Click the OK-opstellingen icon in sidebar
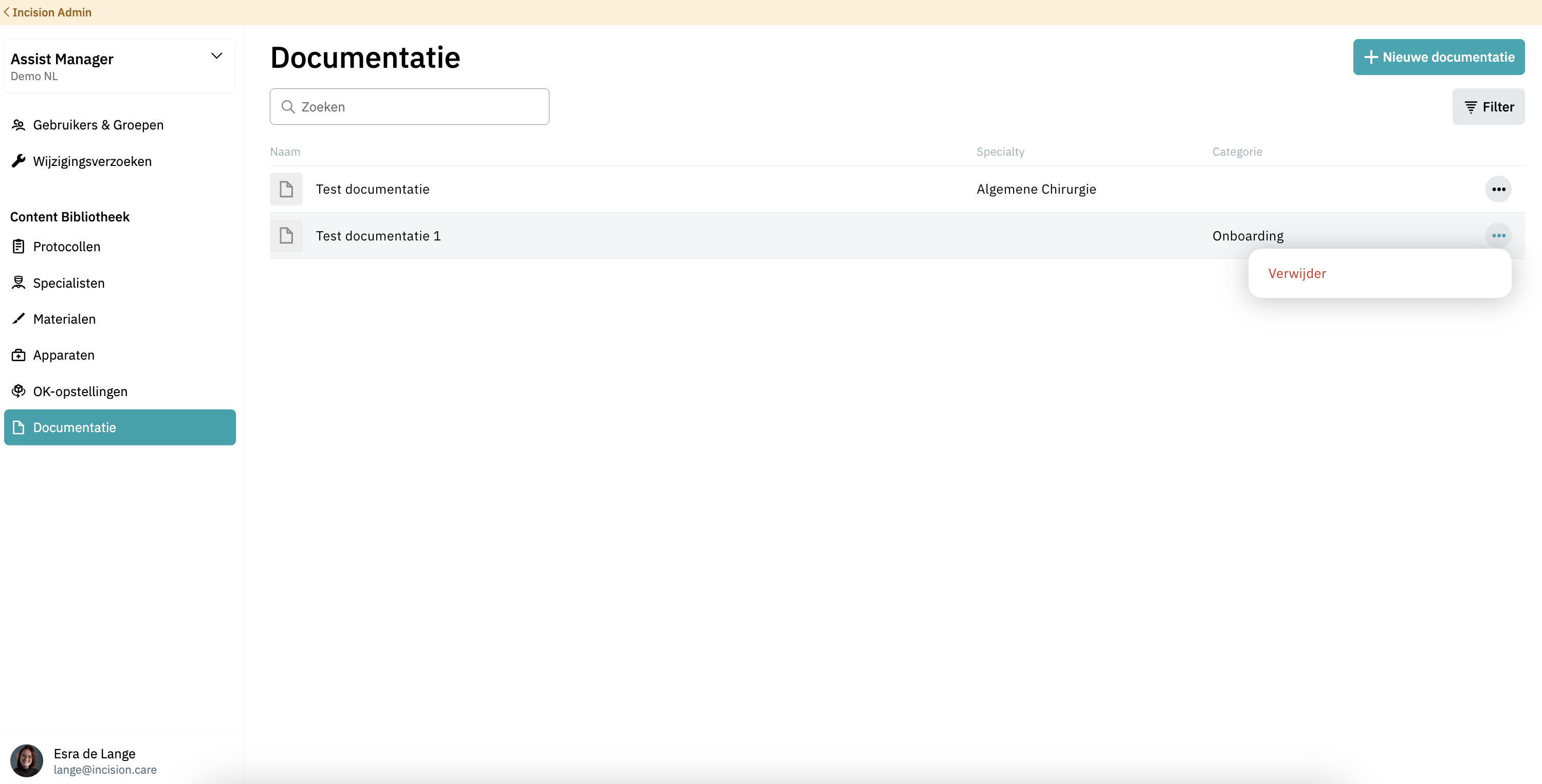Screen dimensions: 1542x784 [19, 391]
